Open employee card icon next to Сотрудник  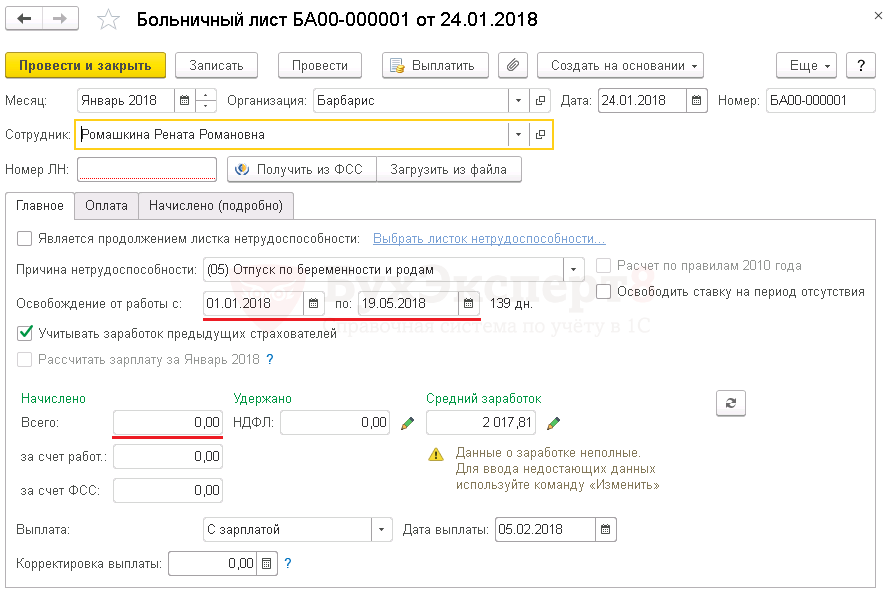(540, 135)
